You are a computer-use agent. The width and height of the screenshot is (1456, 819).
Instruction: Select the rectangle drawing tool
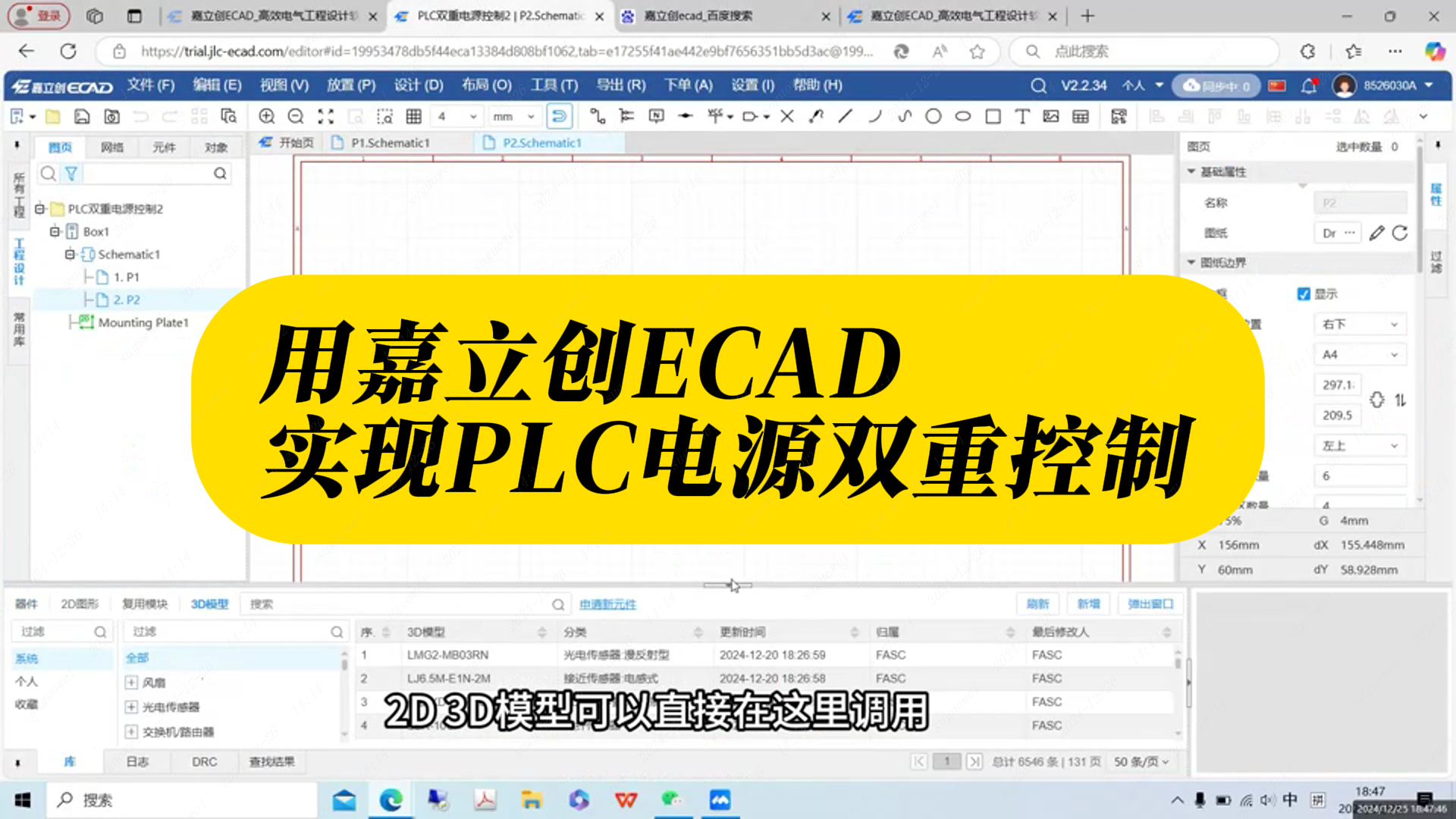coord(993,116)
